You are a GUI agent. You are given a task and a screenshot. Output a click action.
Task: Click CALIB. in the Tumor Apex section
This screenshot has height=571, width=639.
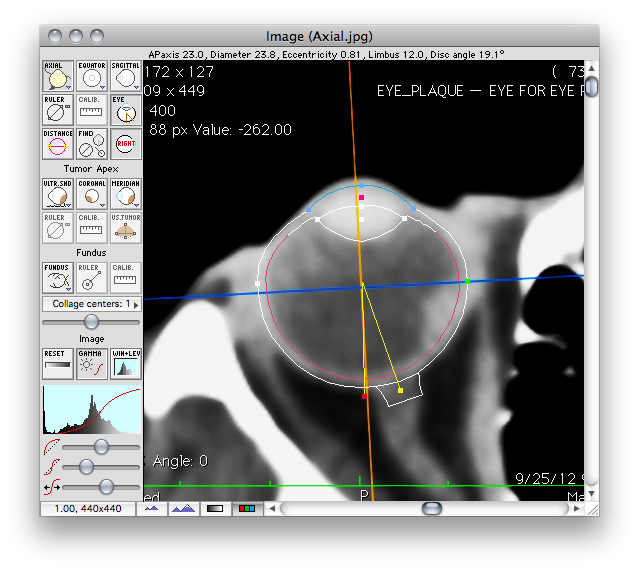click(91, 227)
